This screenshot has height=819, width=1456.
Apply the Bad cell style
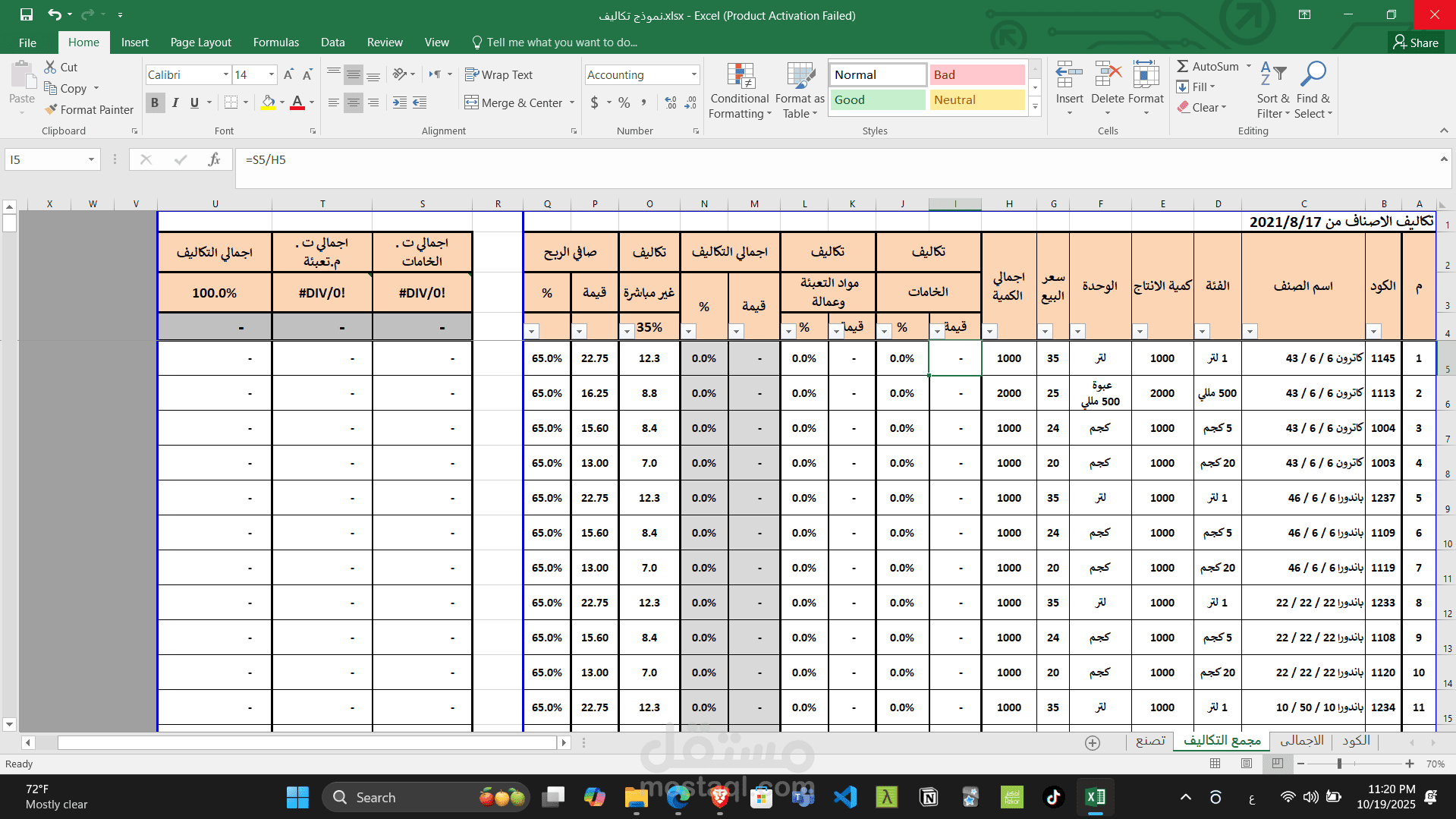977,74
